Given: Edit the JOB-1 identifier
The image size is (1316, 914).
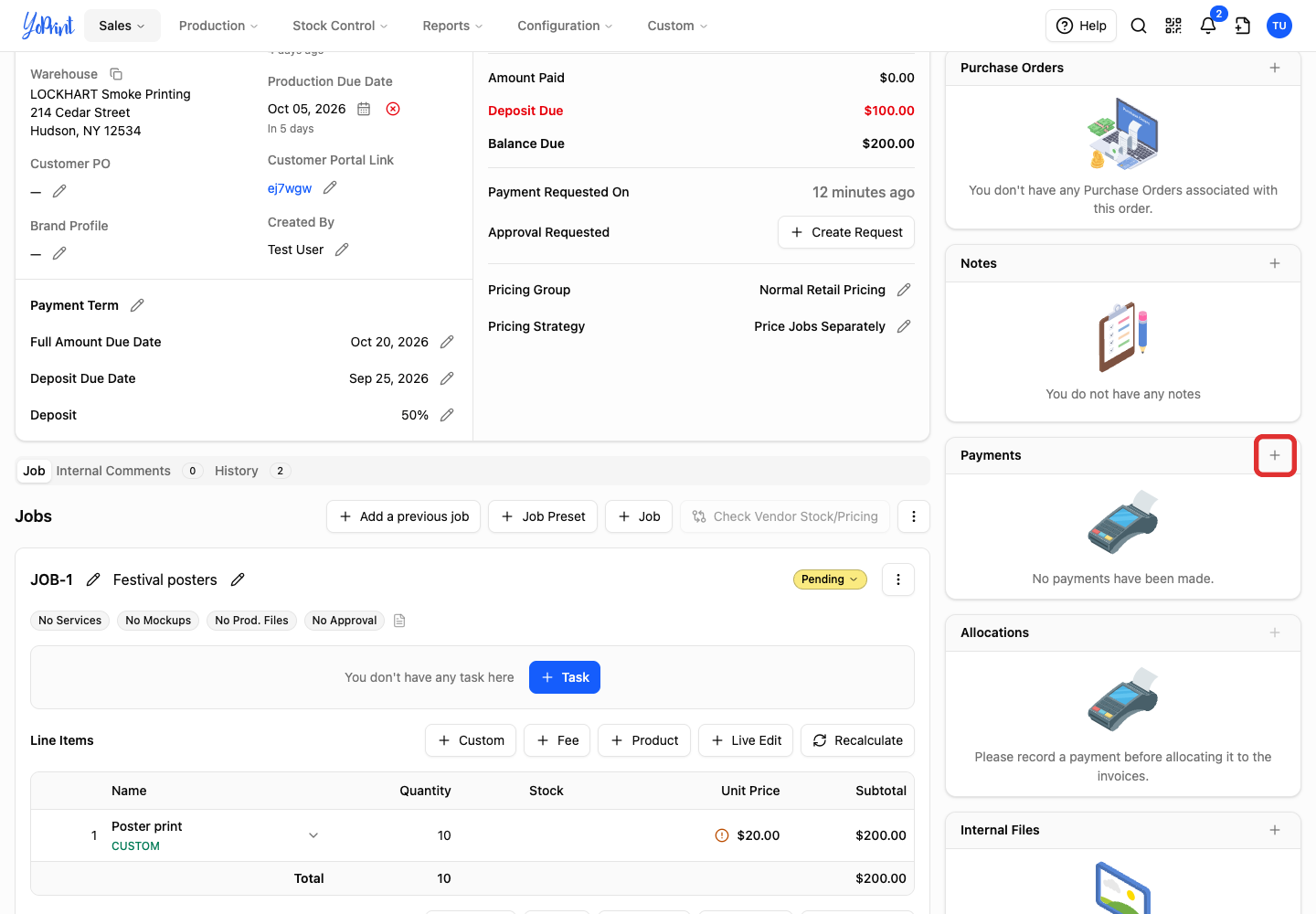Looking at the screenshot, I should tap(93, 579).
